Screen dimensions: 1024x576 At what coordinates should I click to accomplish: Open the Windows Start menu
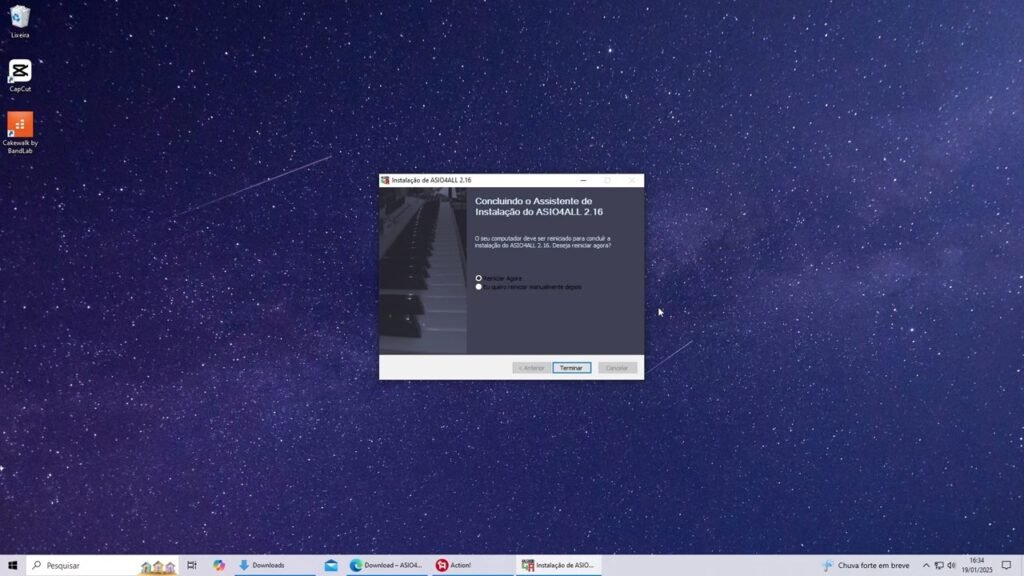12,566
